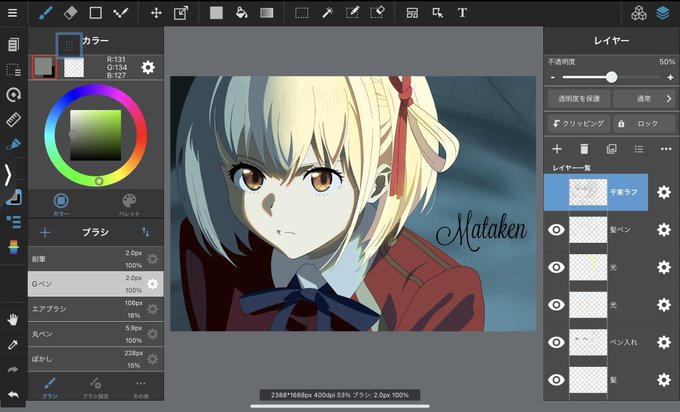
Task: Toggle the Layers panel icon
Action: pyautogui.click(x=663, y=13)
